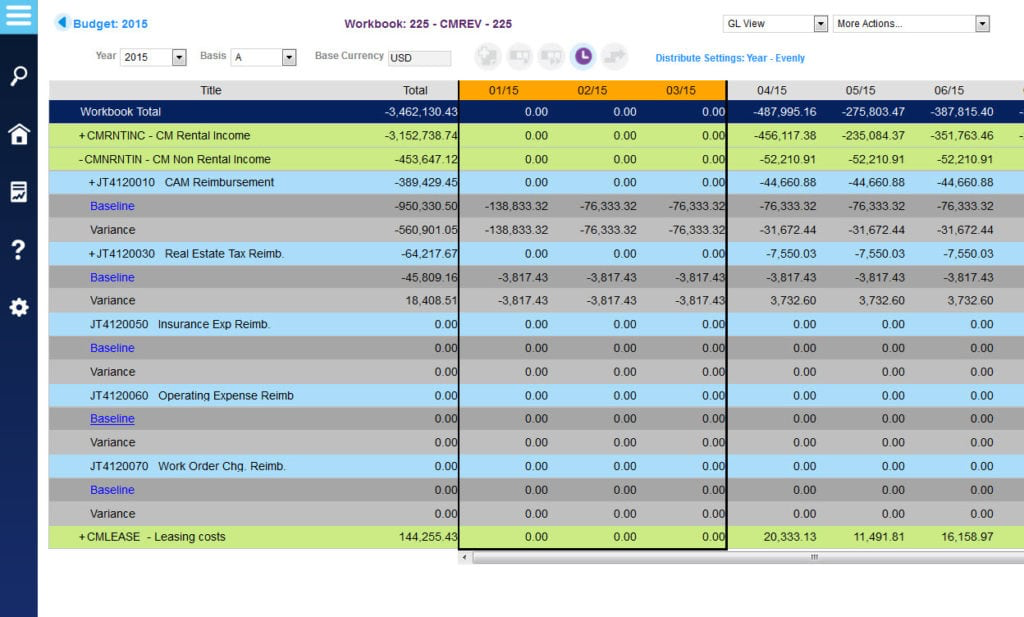The width and height of the screenshot is (1024, 617).
Task: Click Baseline link under CAM Reimbursement
Action: click(x=112, y=206)
